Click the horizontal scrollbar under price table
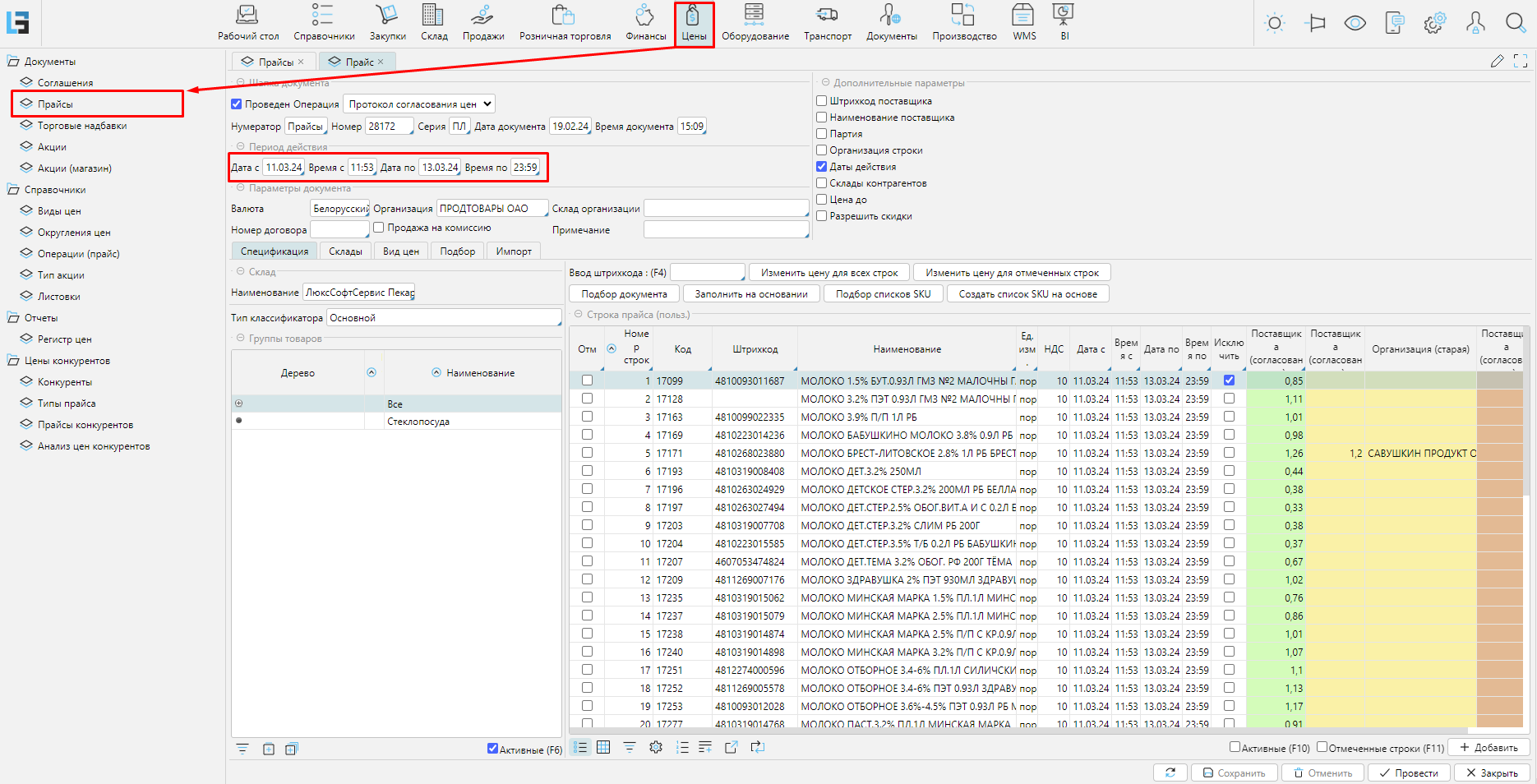The height and width of the screenshot is (784, 1537). pos(1019,730)
